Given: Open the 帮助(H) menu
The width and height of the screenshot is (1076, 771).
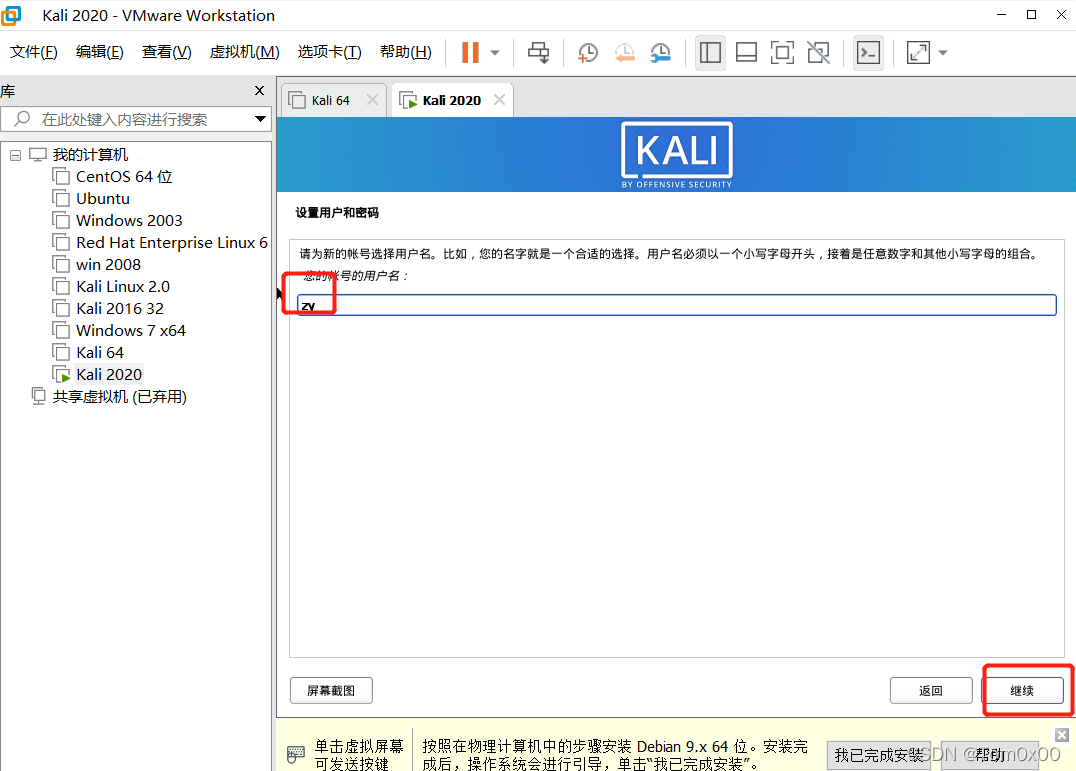Looking at the screenshot, I should tap(406, 52).
